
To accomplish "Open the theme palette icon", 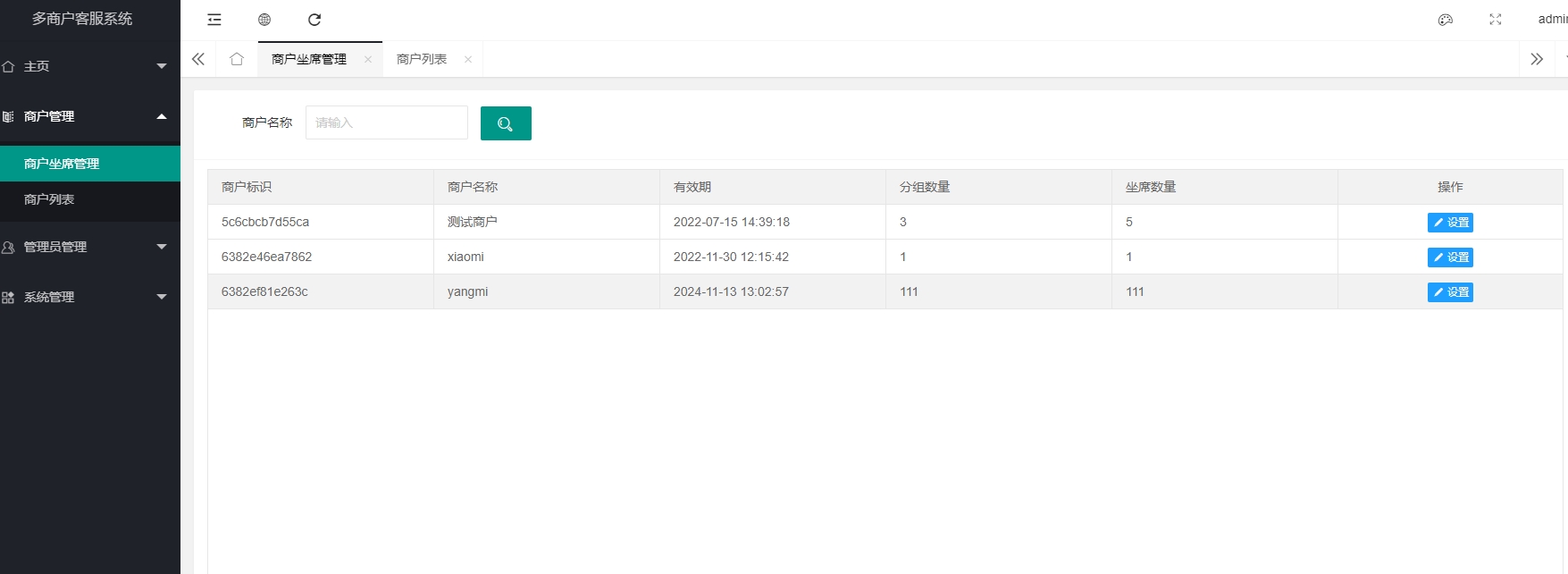I will coord(1446,20).
